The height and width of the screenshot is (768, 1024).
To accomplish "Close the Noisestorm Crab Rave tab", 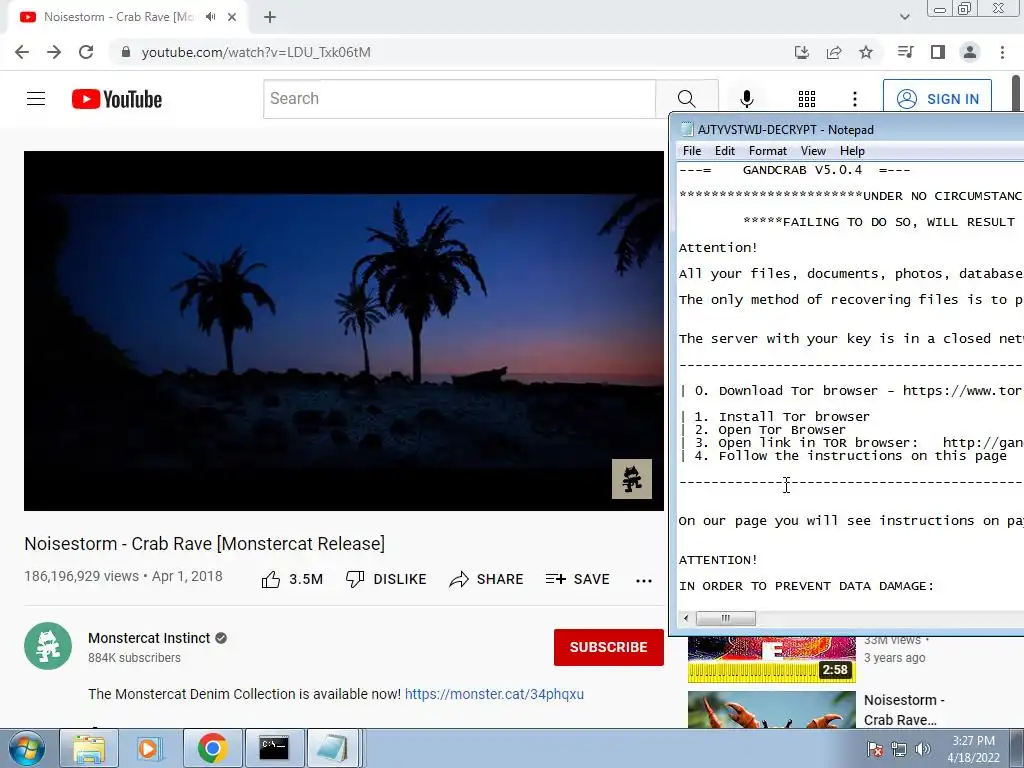I will coord(232,17).
